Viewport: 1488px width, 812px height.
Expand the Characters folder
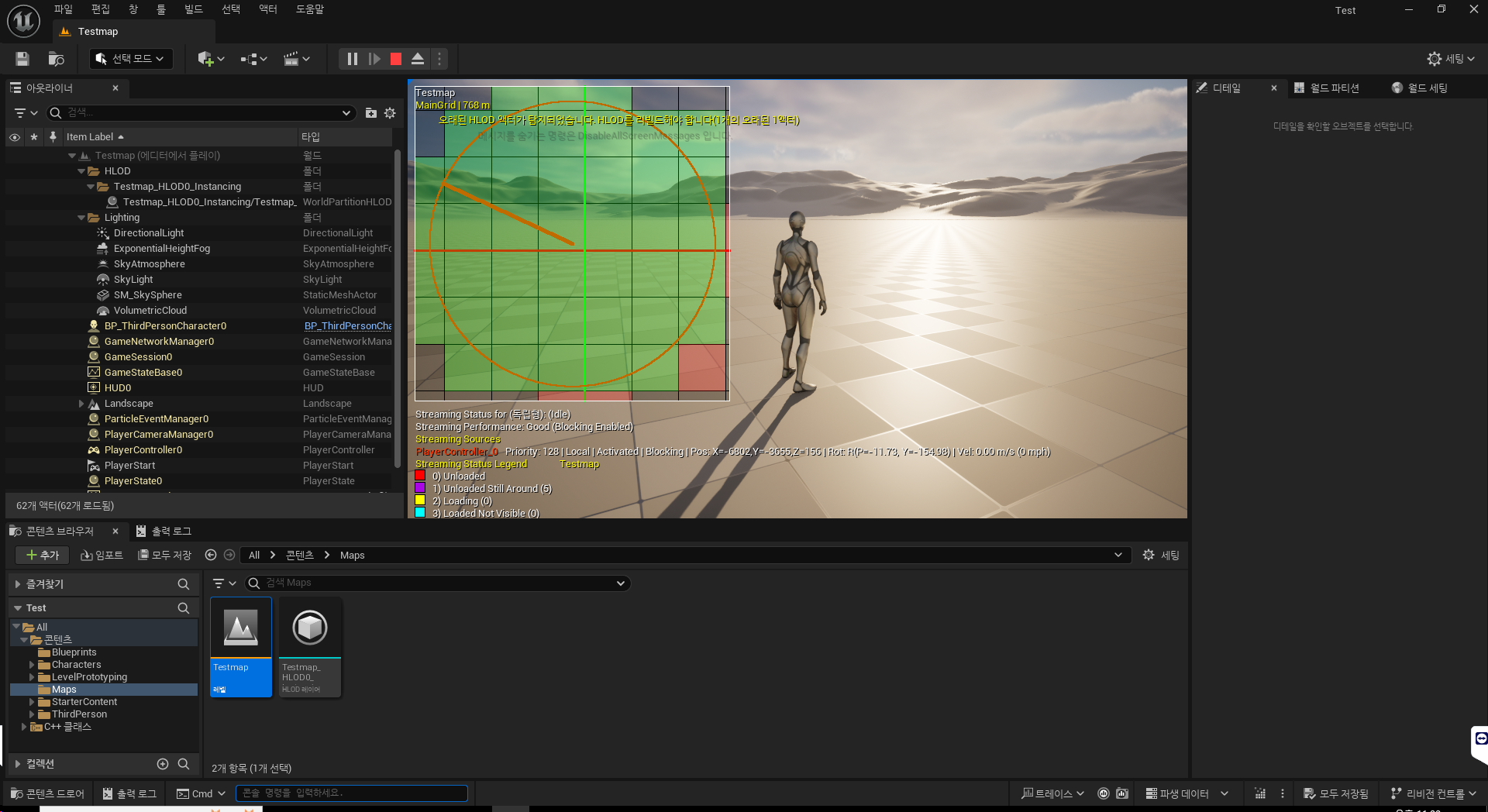click(32, 665)
